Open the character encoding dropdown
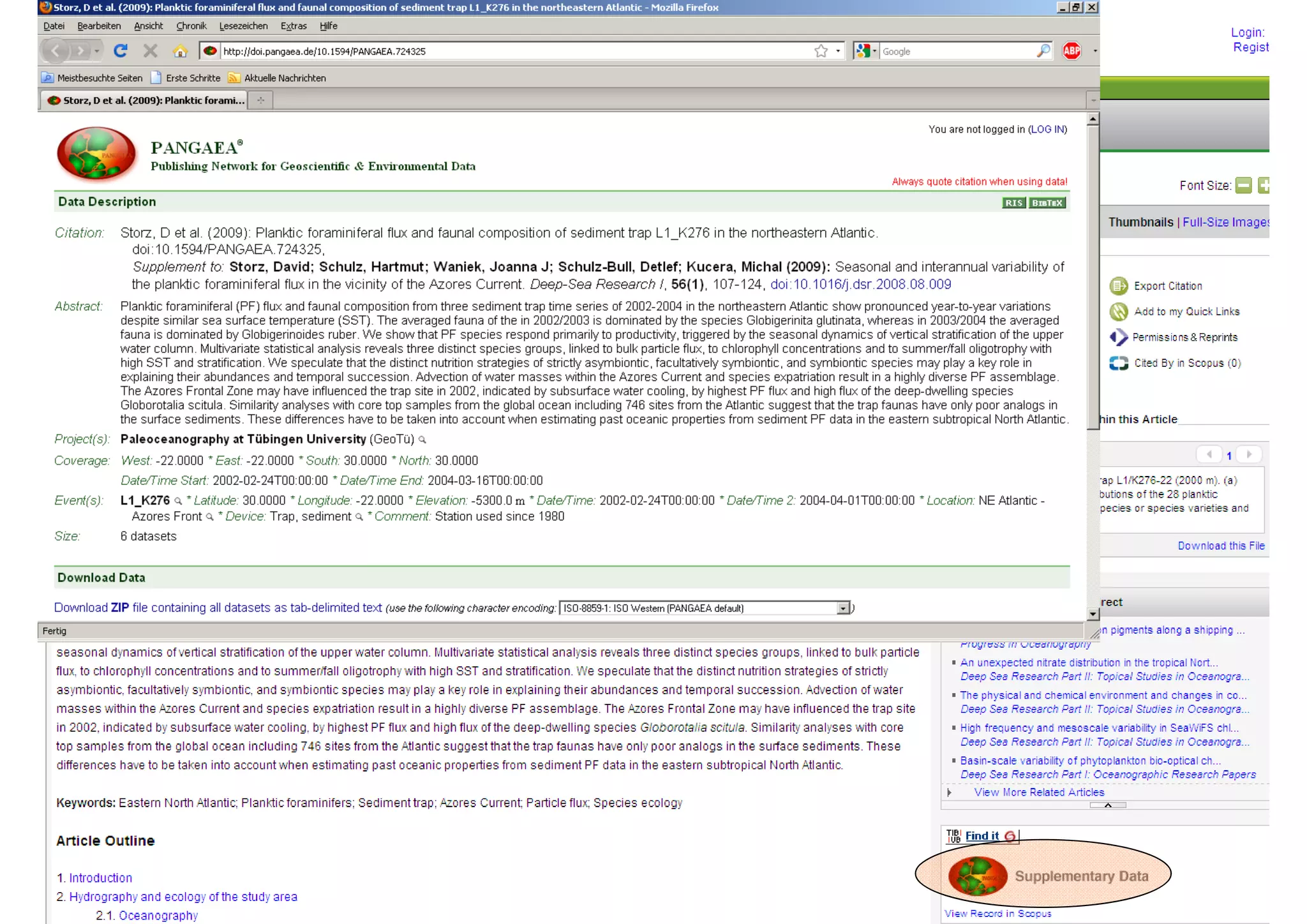The width and height of the screenshot is (1307, 924). click(x=843, y=608)
